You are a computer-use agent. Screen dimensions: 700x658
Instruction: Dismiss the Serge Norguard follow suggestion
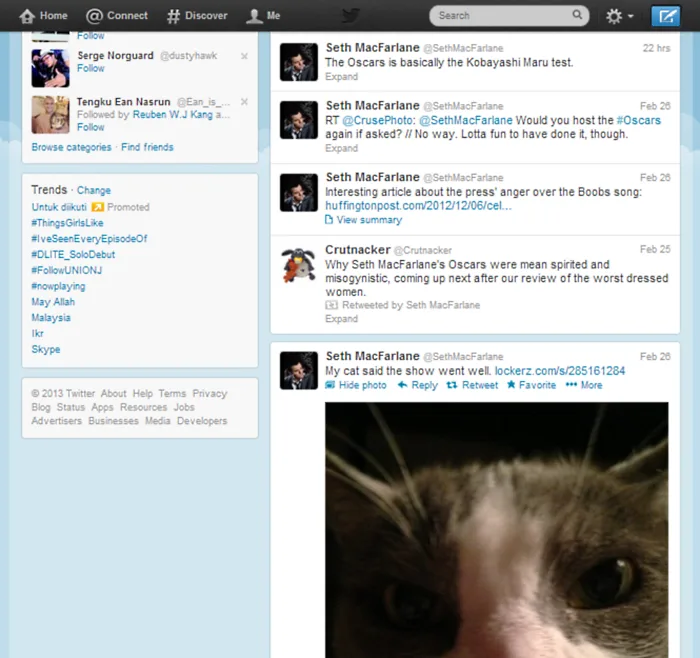tap(244, 56)
